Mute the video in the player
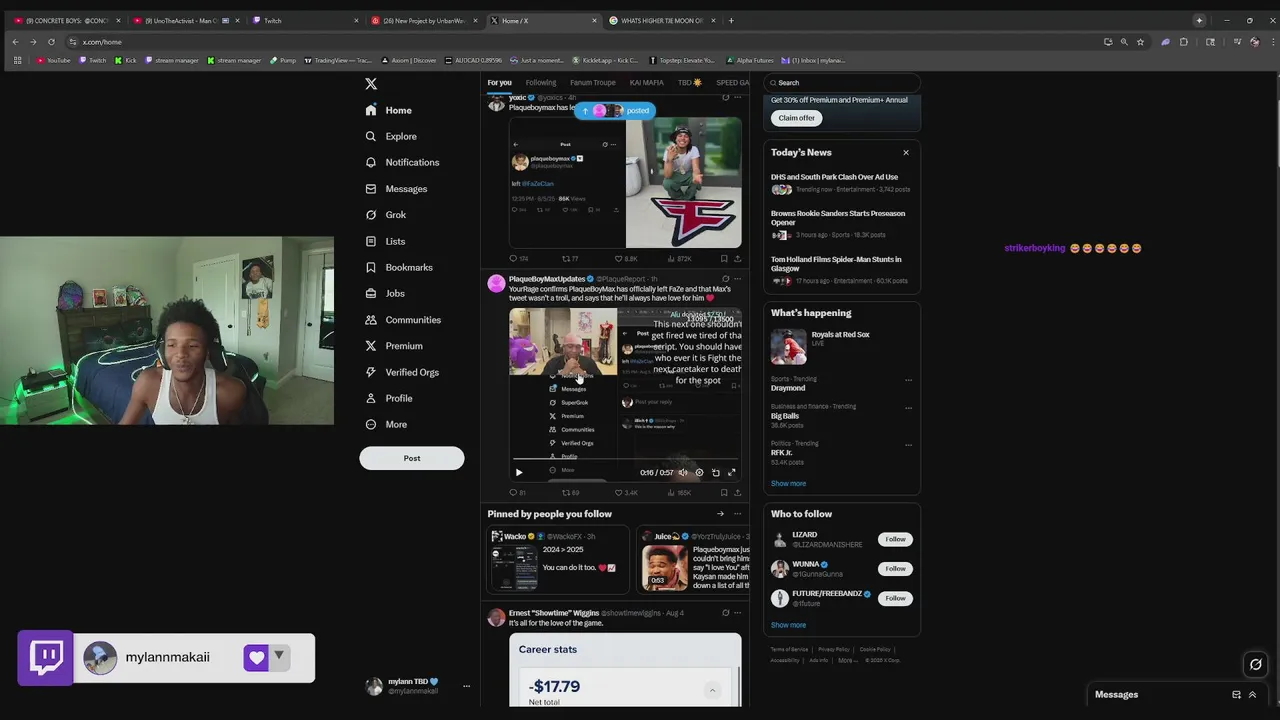The width and height of the screenshot is (1280, 720). (x=683, y=473)
